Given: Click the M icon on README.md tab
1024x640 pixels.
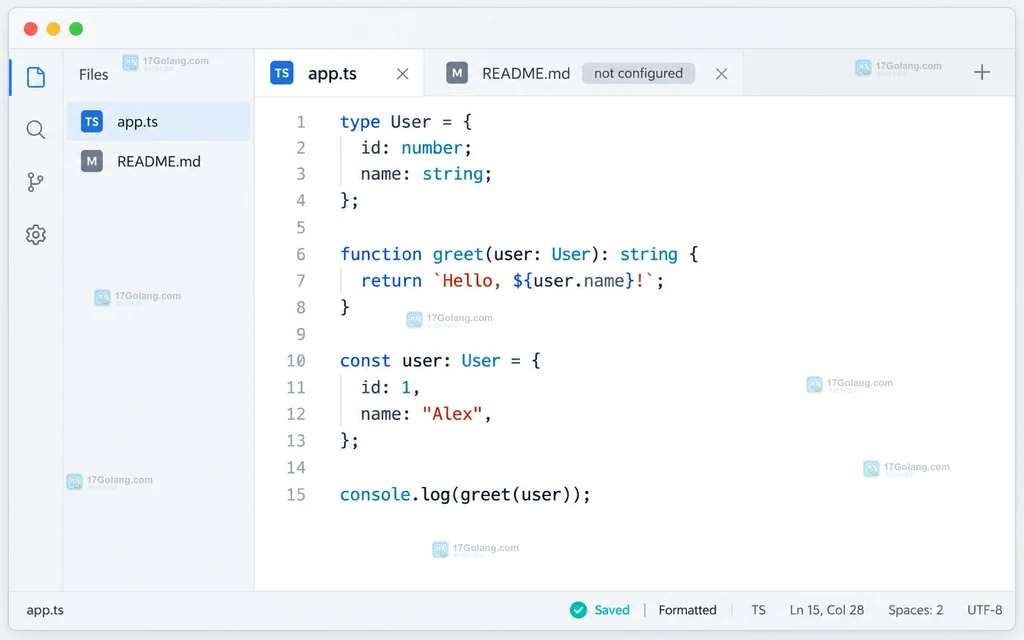Looking at the screenshot, I should pos(457,73).
